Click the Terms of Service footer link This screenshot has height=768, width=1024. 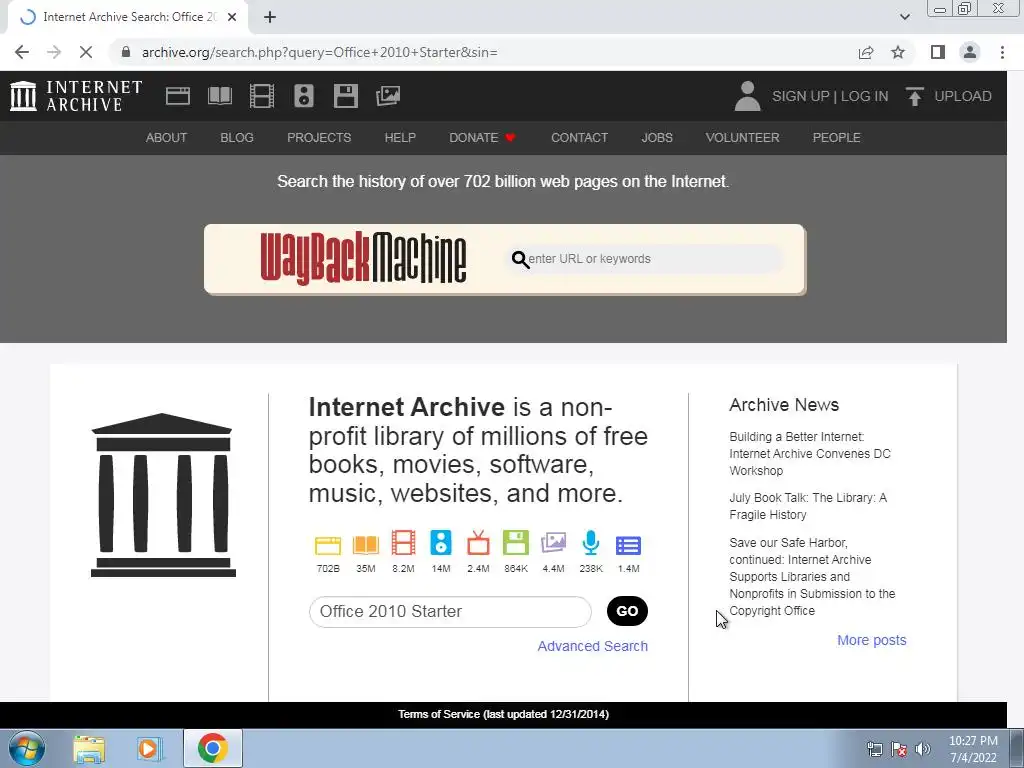point(504,714)
